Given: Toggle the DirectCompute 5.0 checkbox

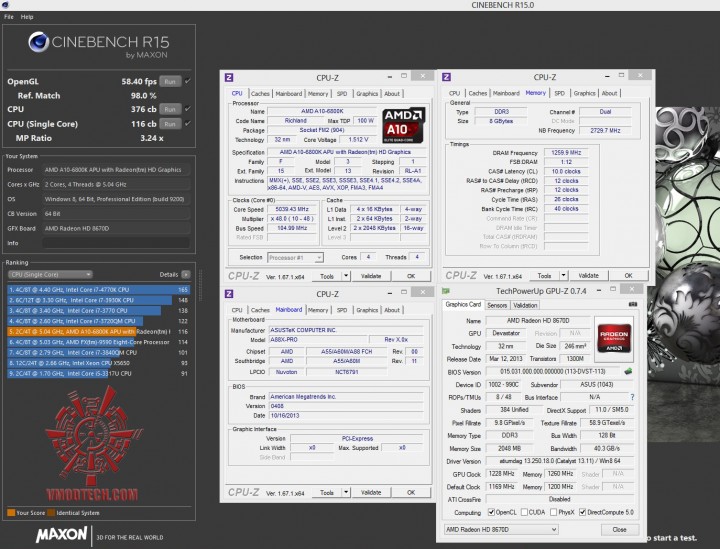Looking at the screenshot, I should [x=582, y=512].
